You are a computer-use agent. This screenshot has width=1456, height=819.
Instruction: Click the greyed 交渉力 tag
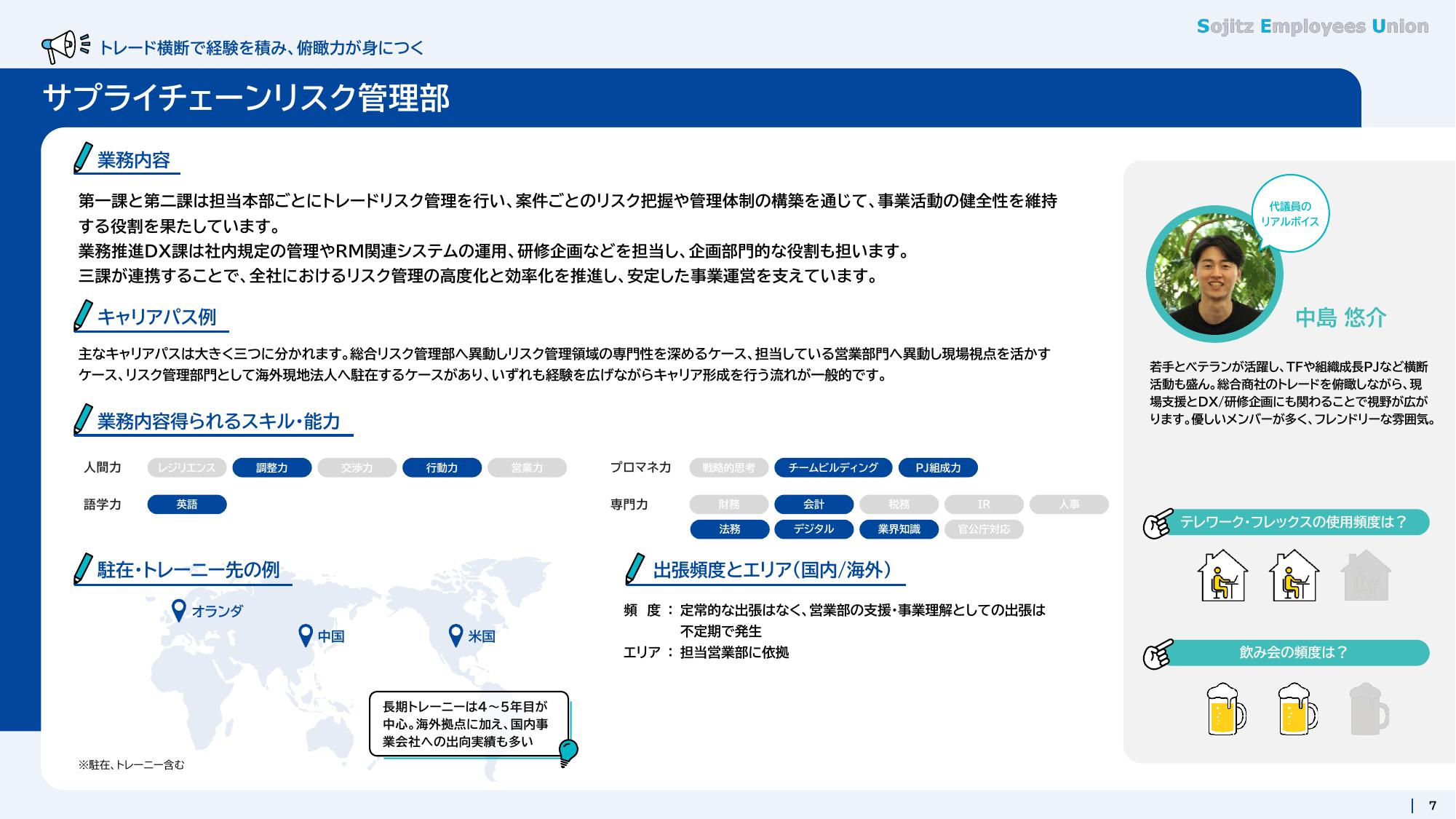(357, 467)
